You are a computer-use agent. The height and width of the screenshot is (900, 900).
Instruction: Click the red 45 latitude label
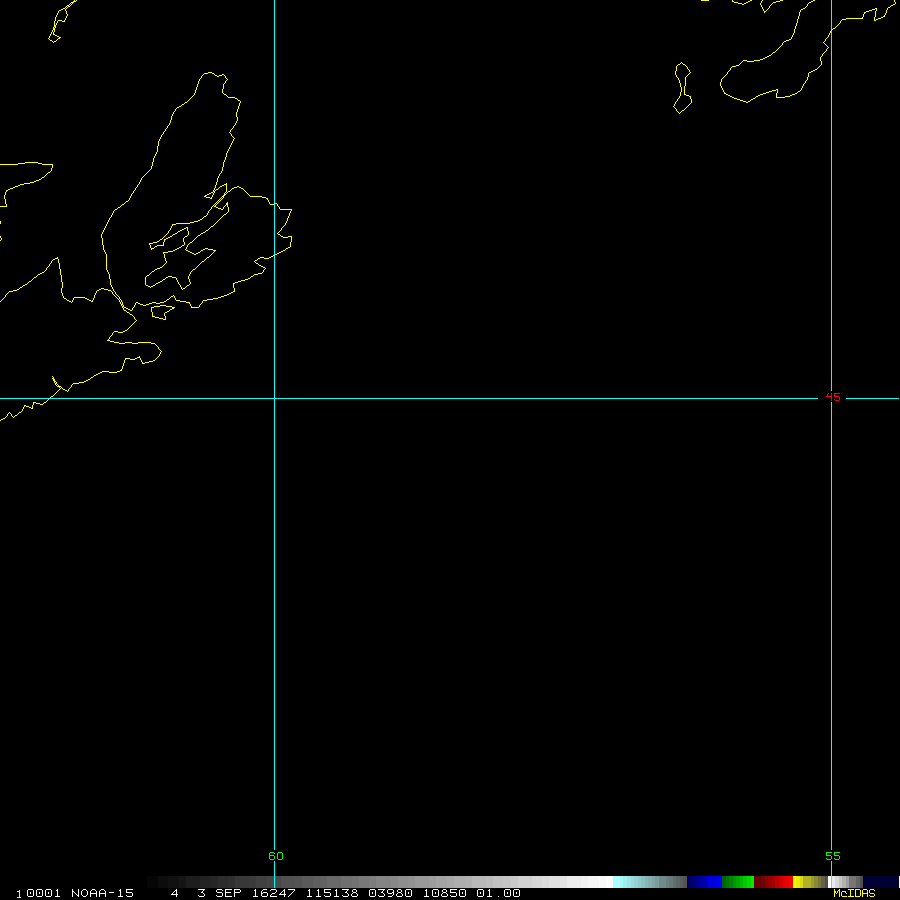tap(832, 397)
